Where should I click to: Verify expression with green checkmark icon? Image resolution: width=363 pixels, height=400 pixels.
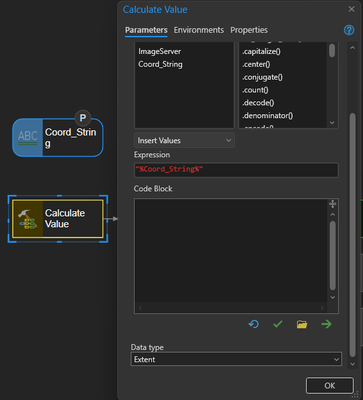coord(278,324)
